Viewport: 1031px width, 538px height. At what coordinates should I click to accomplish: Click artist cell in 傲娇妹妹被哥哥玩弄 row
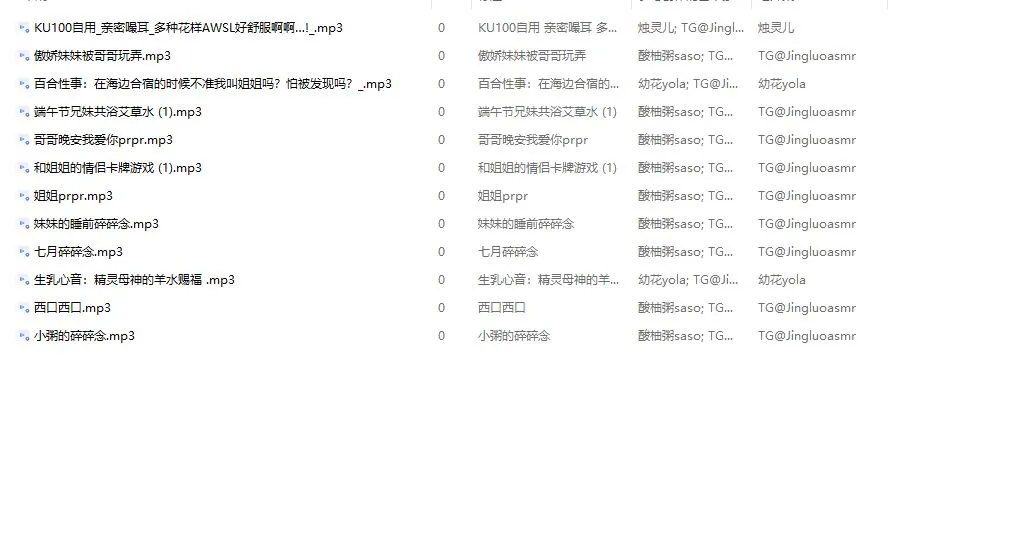(684, 56)
